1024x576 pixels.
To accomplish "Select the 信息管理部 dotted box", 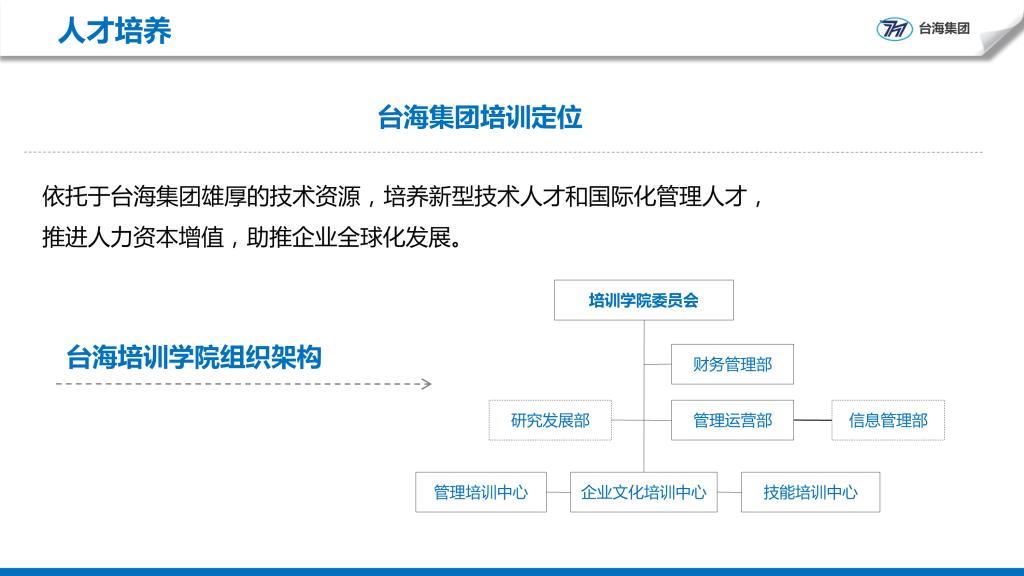I will (x=888, y=420).
